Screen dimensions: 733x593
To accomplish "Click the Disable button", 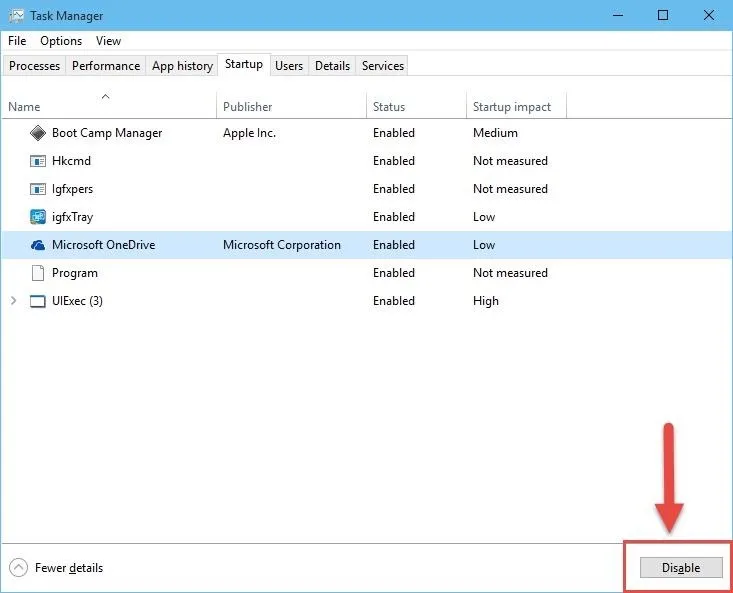I will 681,568.
